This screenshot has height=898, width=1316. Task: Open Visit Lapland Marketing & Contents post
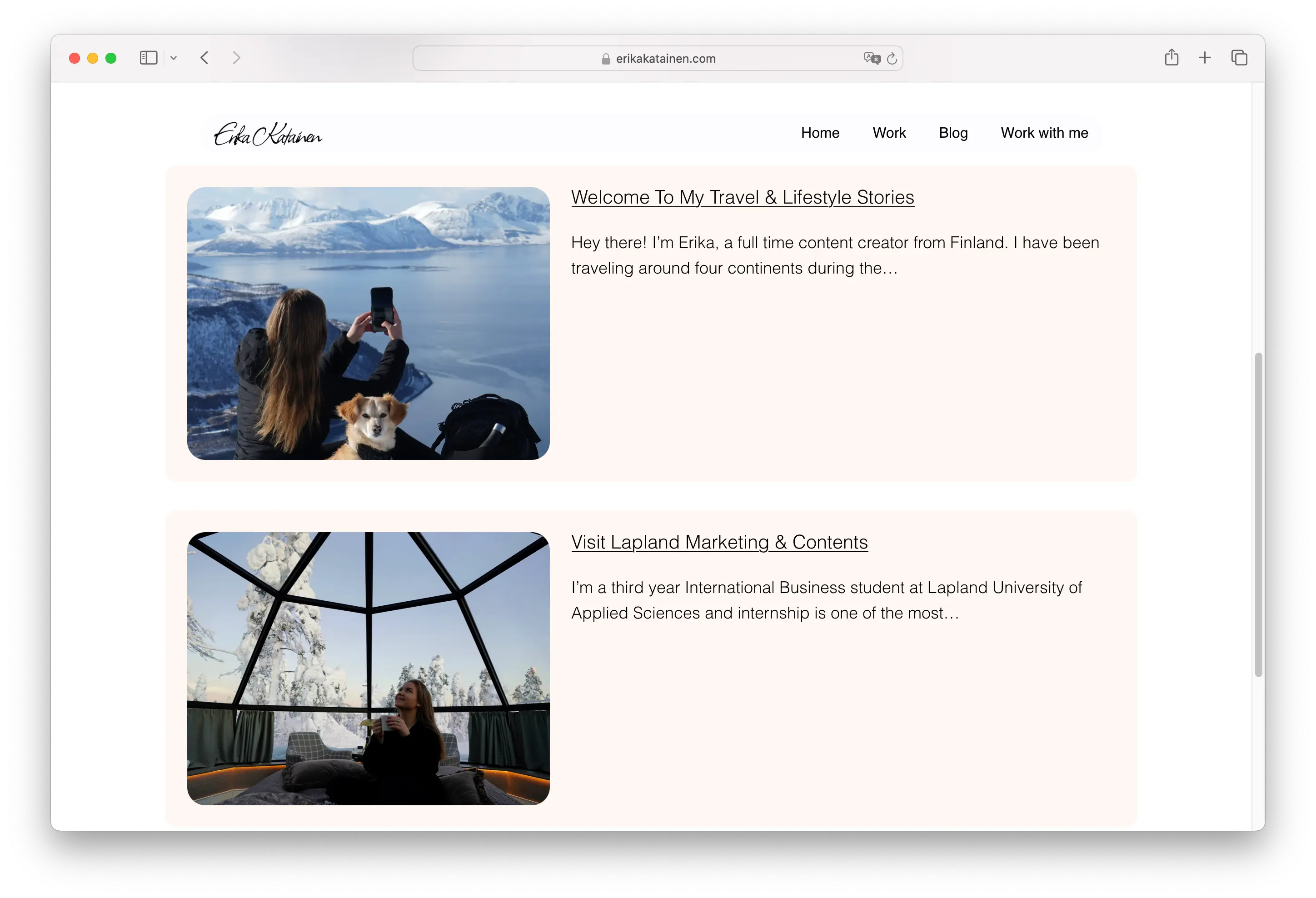(719, 543)
